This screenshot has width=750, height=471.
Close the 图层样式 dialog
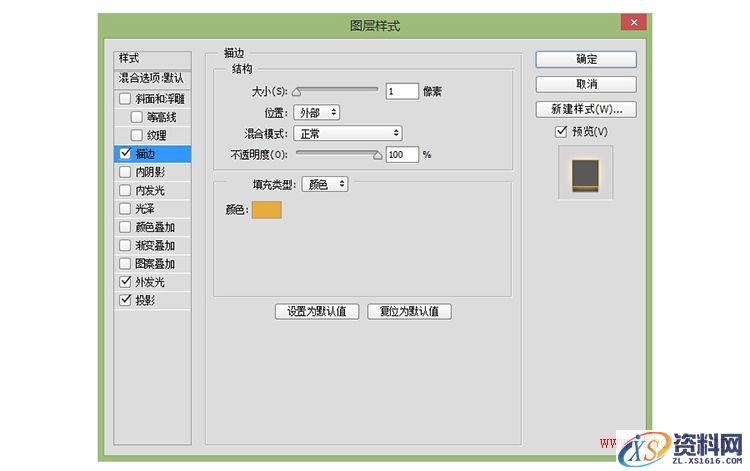[633, 22]
